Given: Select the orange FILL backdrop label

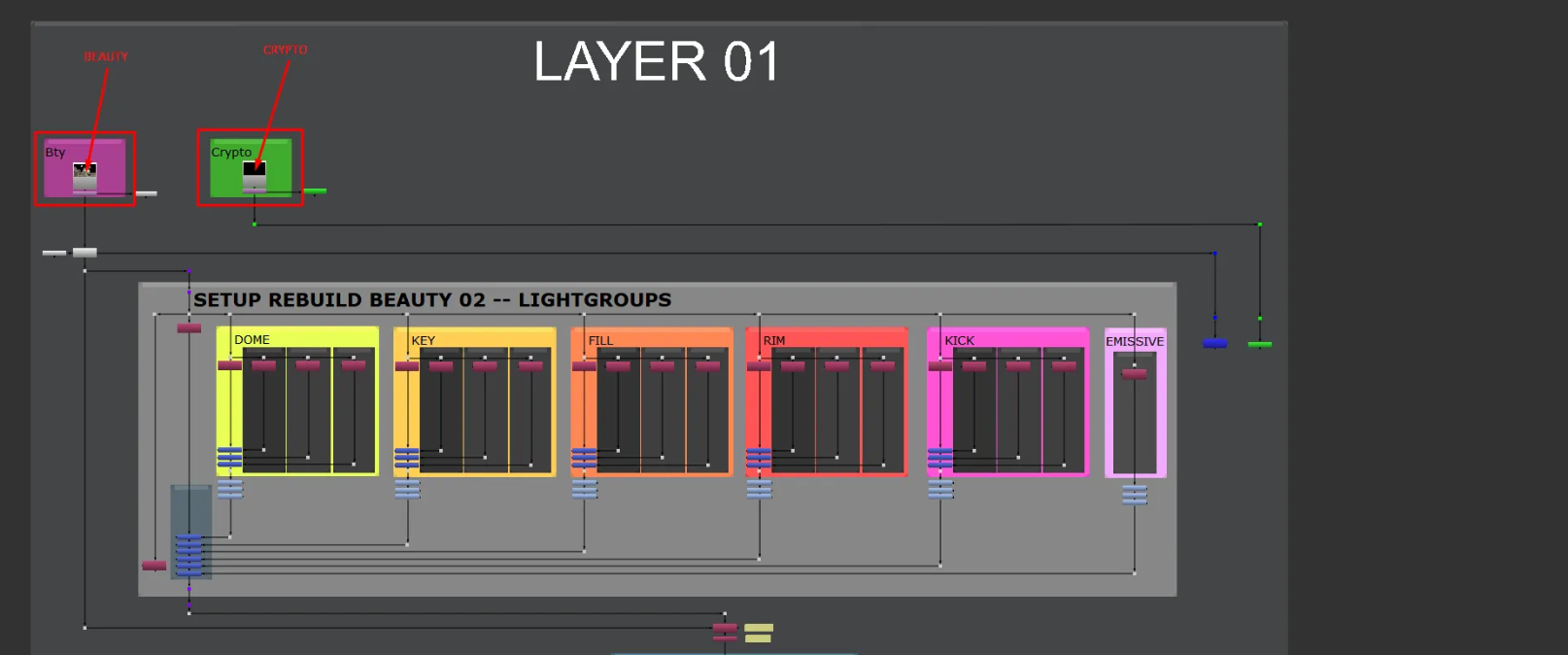Looking at the screenshot, I should click(x=600, y=341).
